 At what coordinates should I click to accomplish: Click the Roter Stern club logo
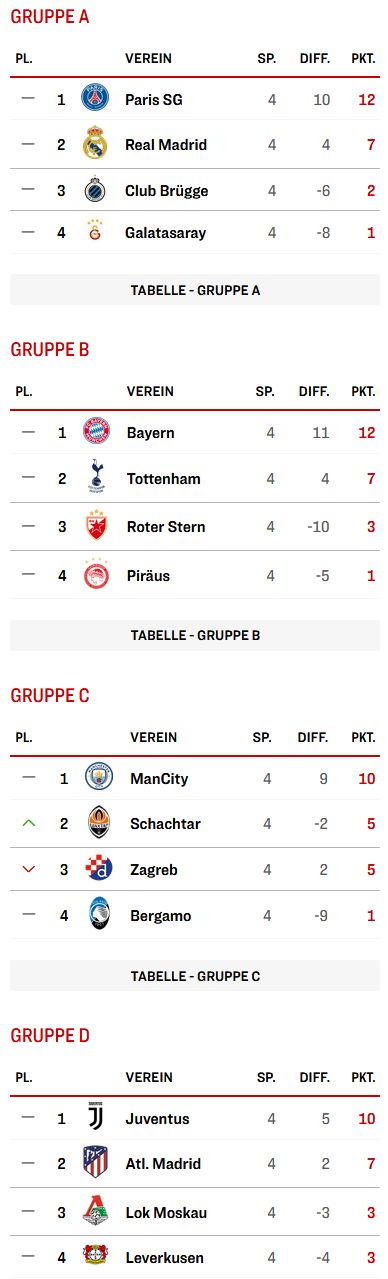click(96, 526)
